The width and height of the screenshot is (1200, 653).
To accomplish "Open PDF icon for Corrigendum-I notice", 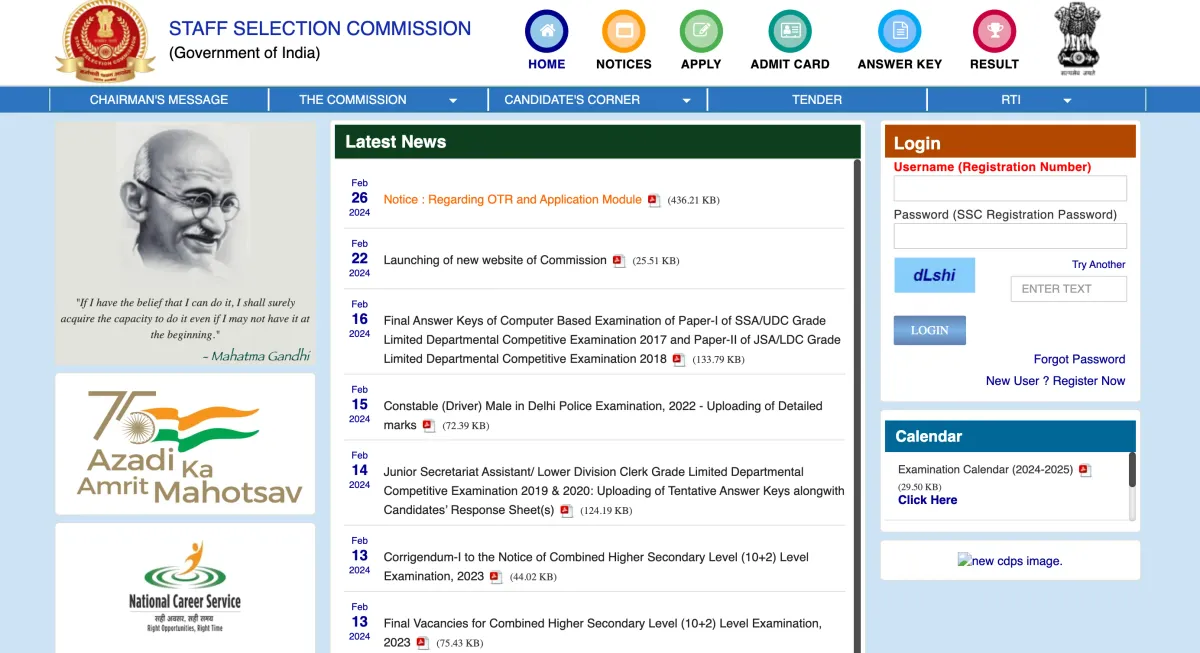I will pyautogui.click(x=496, y=577).
